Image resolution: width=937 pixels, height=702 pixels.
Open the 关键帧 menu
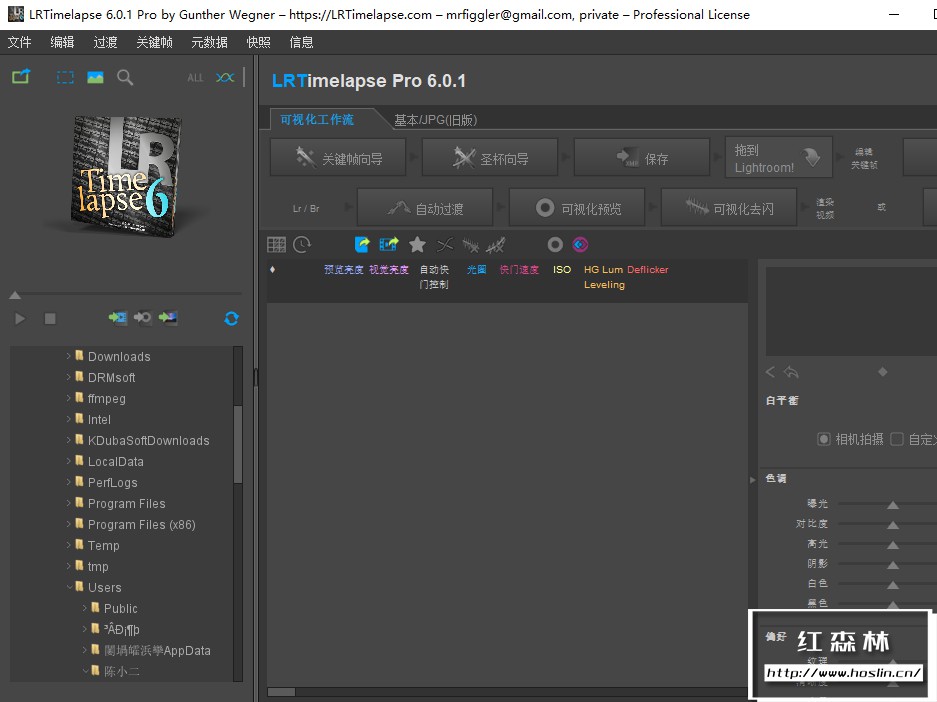[154, 42]
